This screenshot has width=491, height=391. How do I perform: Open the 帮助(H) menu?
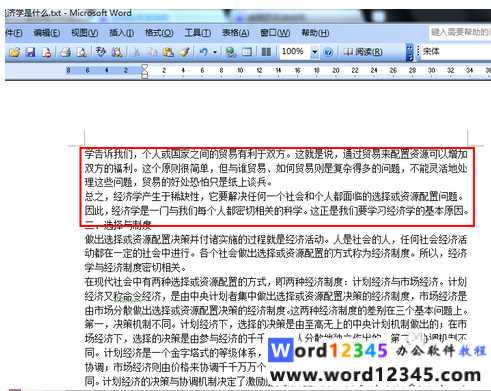click(x=315, y=33)
